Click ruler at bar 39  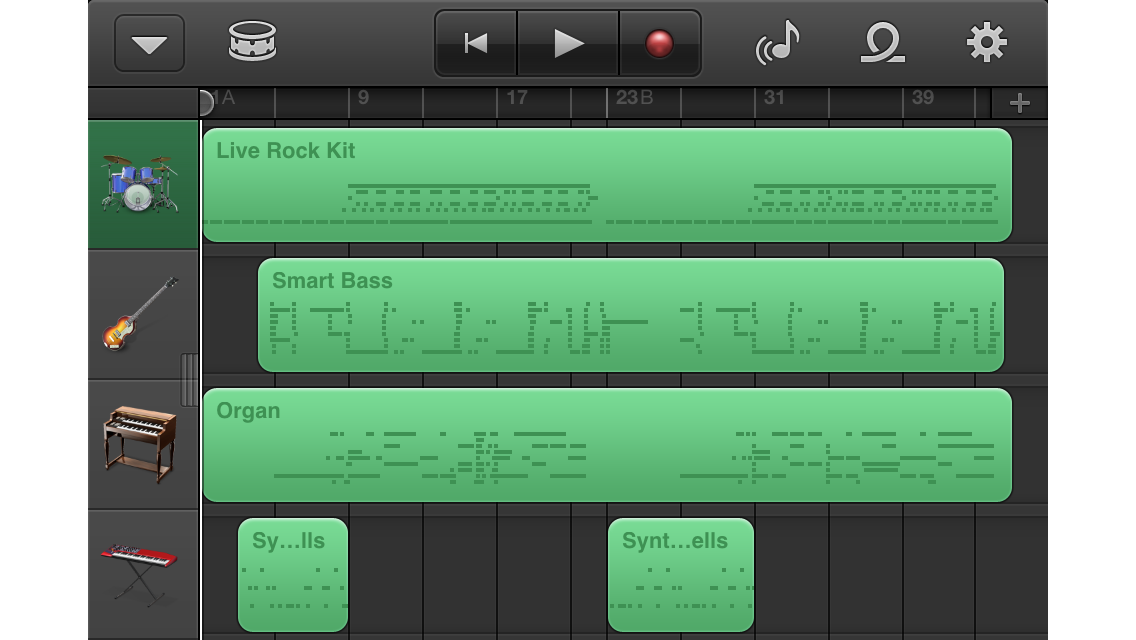point(922,98)
